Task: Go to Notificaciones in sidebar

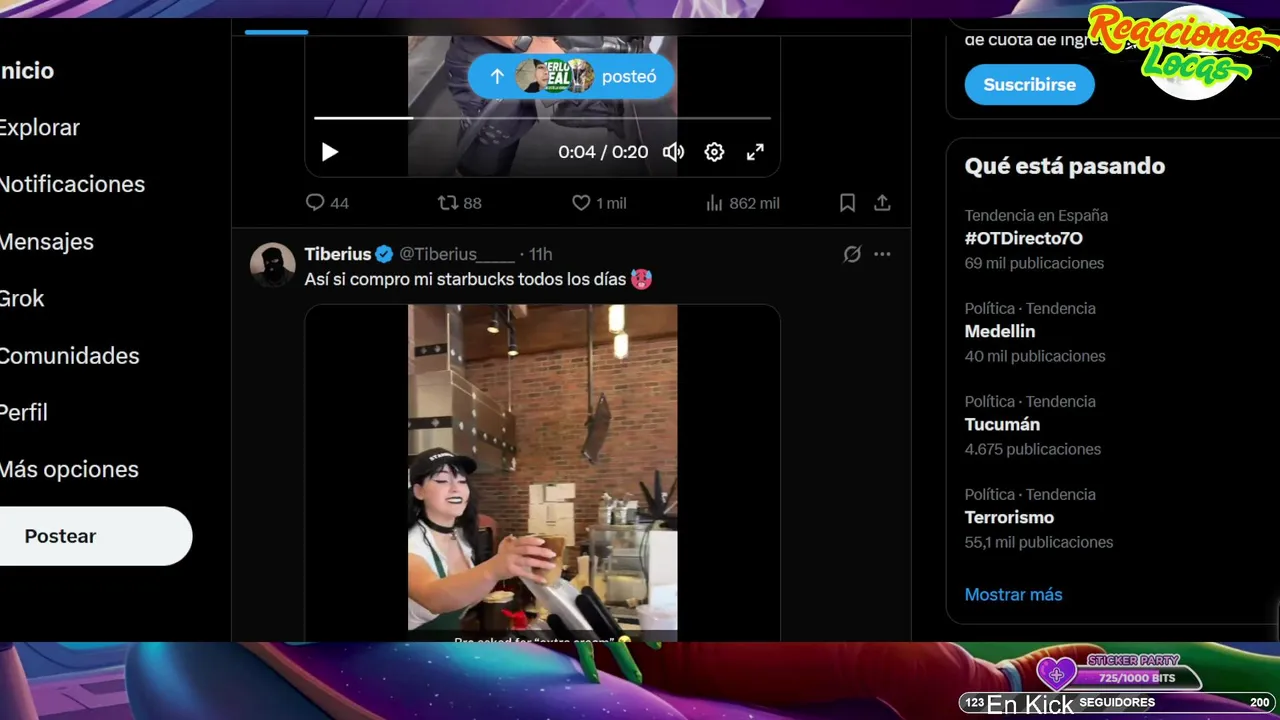Action: pos(72,184)
